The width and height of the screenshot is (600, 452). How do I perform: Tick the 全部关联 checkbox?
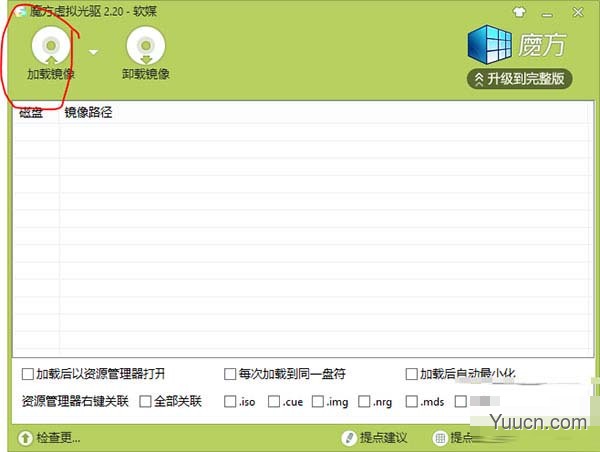(x=145, y=401)
